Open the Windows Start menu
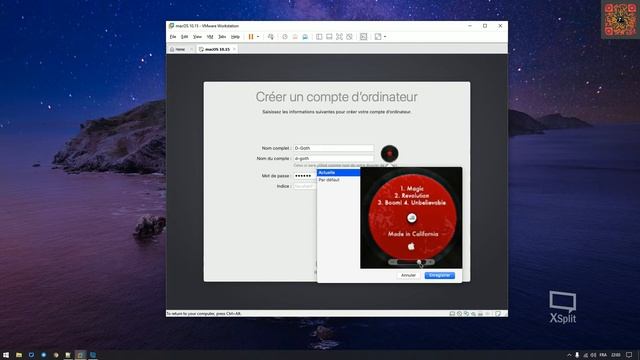This screenshot has width=640, height=360. [6, 355]
